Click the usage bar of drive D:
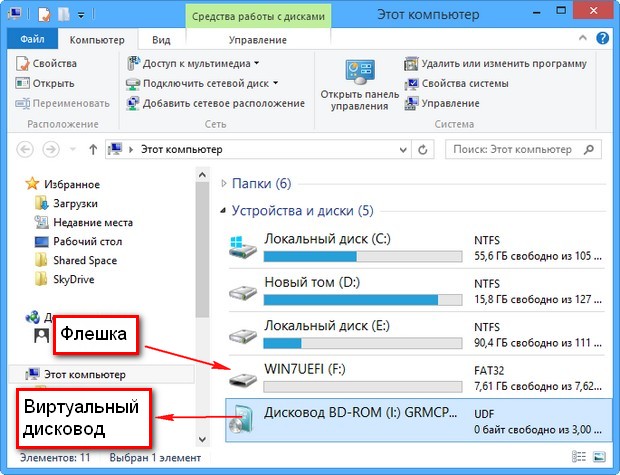This screenshot has height=475, width=620. pos(363,300)
